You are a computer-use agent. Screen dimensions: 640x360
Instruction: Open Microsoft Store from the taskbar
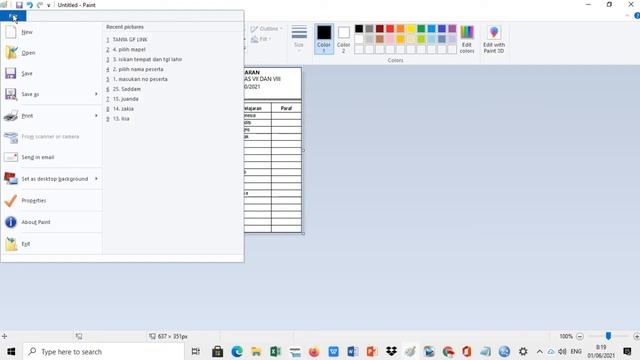pos(217,351)
